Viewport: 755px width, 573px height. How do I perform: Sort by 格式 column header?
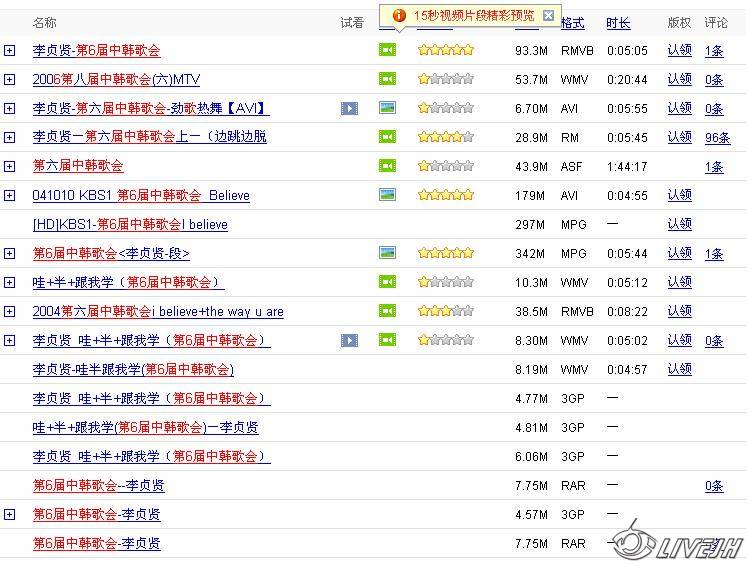point(572,23)
